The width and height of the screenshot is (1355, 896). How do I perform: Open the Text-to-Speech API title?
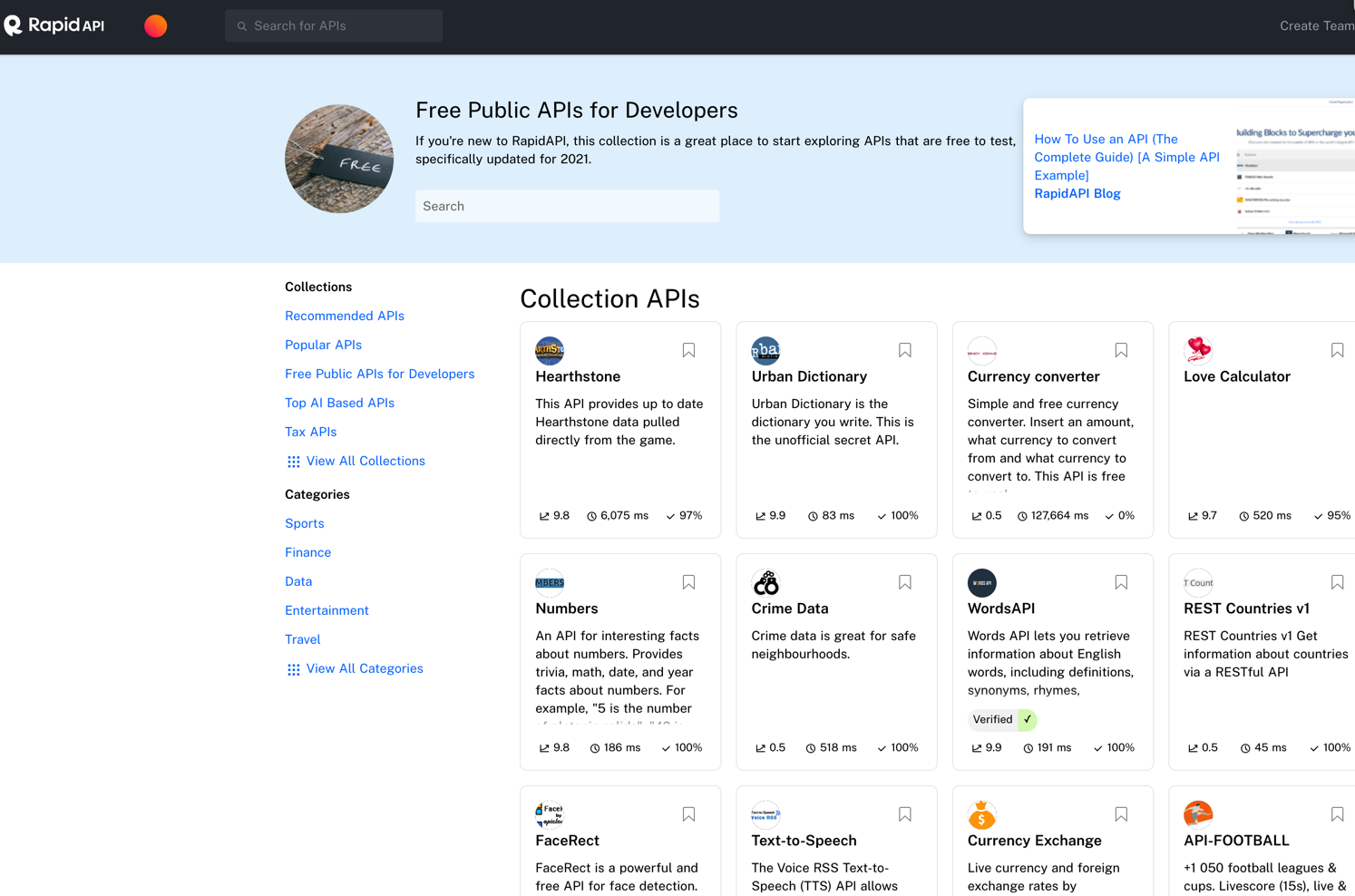click(x=804, y=841)
